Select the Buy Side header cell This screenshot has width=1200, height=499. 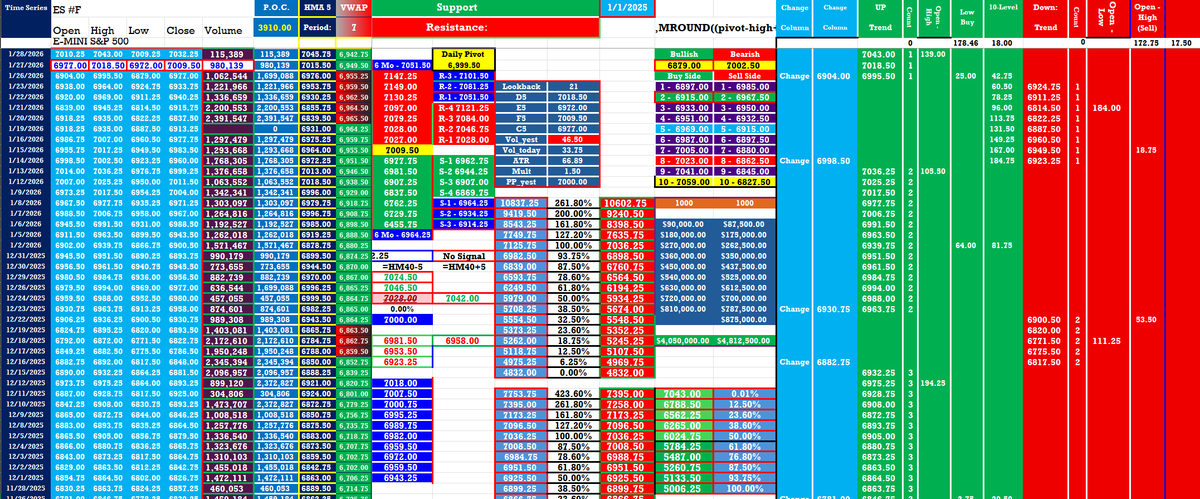click(x=682, y=75)
